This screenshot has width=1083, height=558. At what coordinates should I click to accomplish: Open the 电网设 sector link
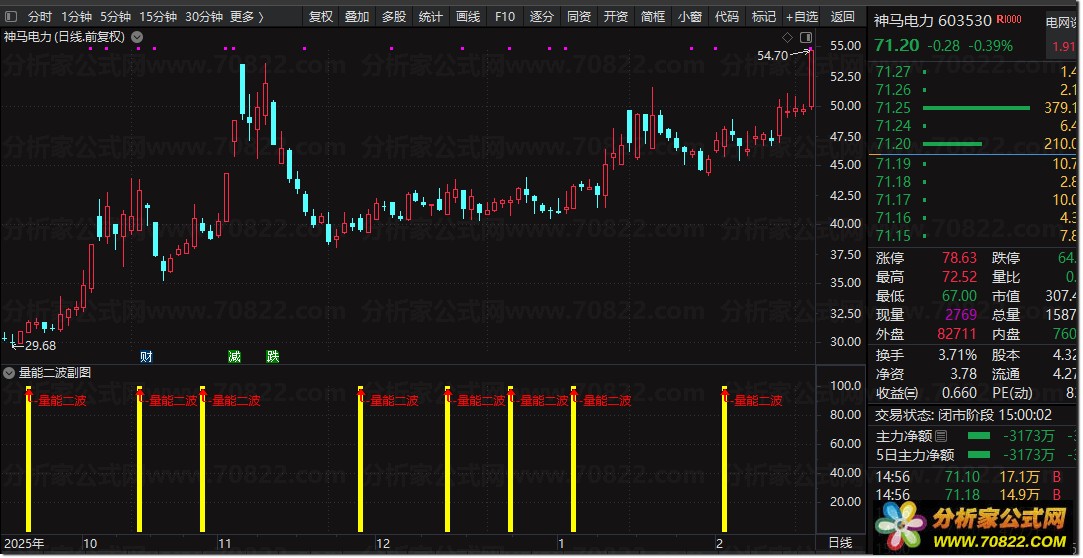point(1062,22)
